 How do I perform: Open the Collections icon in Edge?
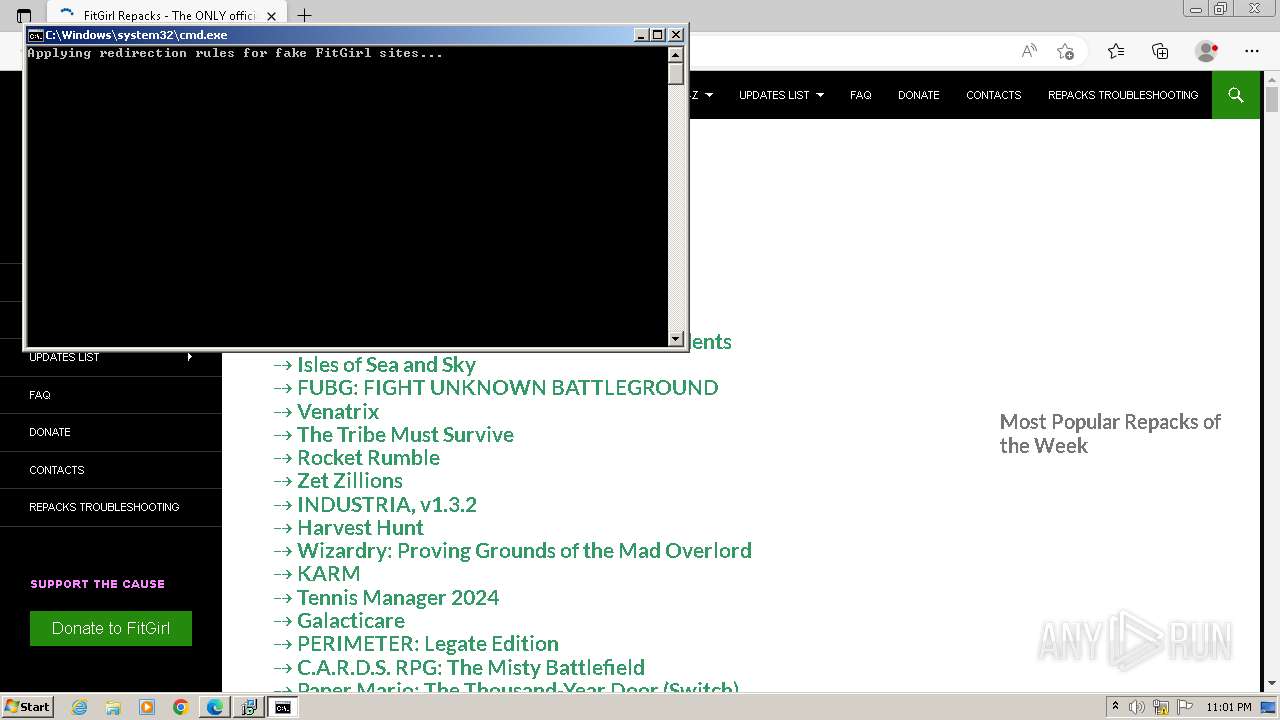[1160, 51]
